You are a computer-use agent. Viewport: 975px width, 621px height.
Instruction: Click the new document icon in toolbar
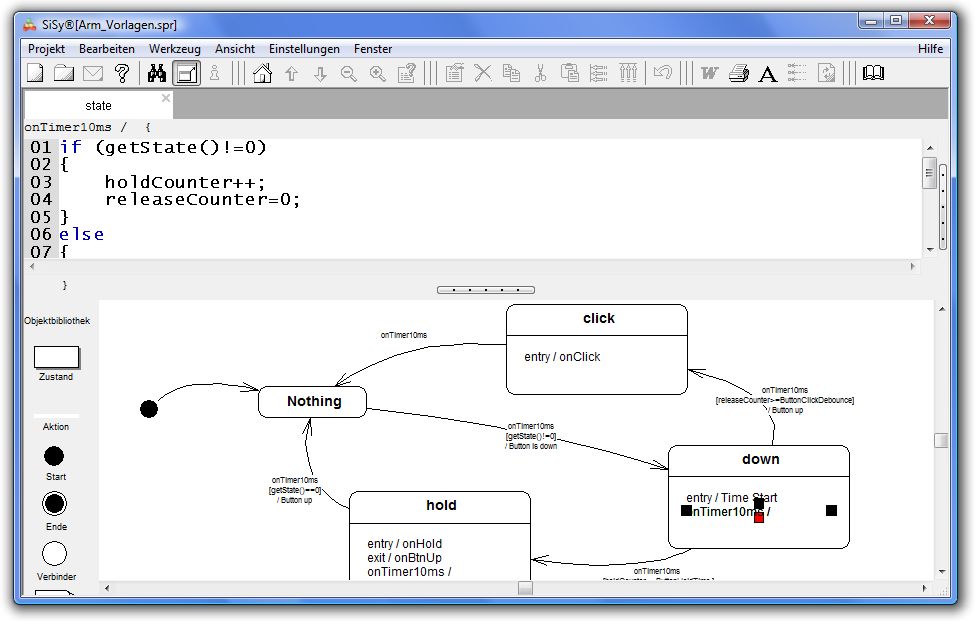click(x=35, y=73)
